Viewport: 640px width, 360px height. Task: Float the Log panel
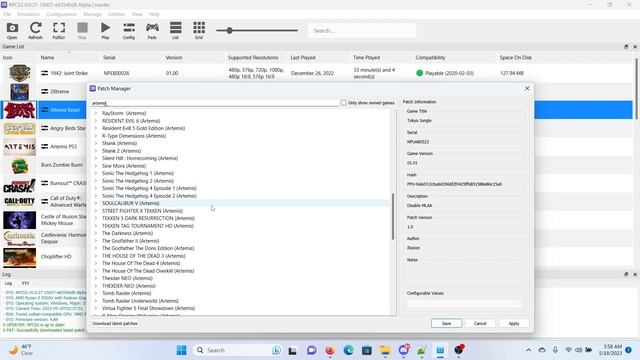pyautogui.click(x=626, y=275)
